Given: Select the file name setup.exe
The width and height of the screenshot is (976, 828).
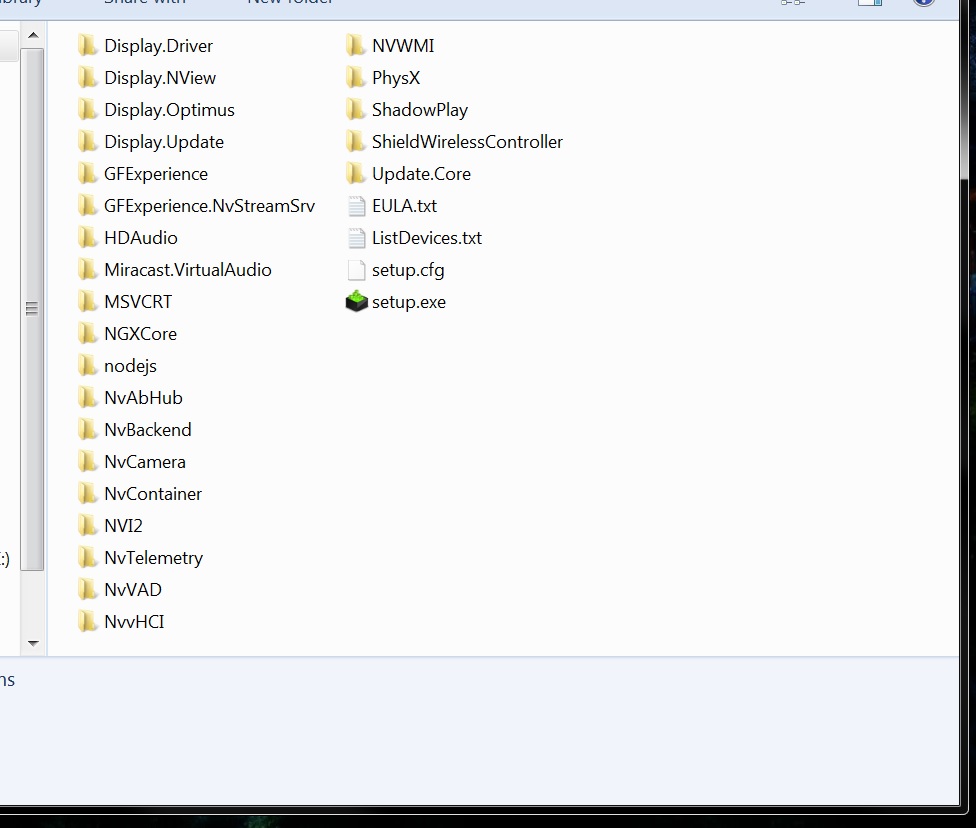Looking at the screenshot, I should coord(408,303).
